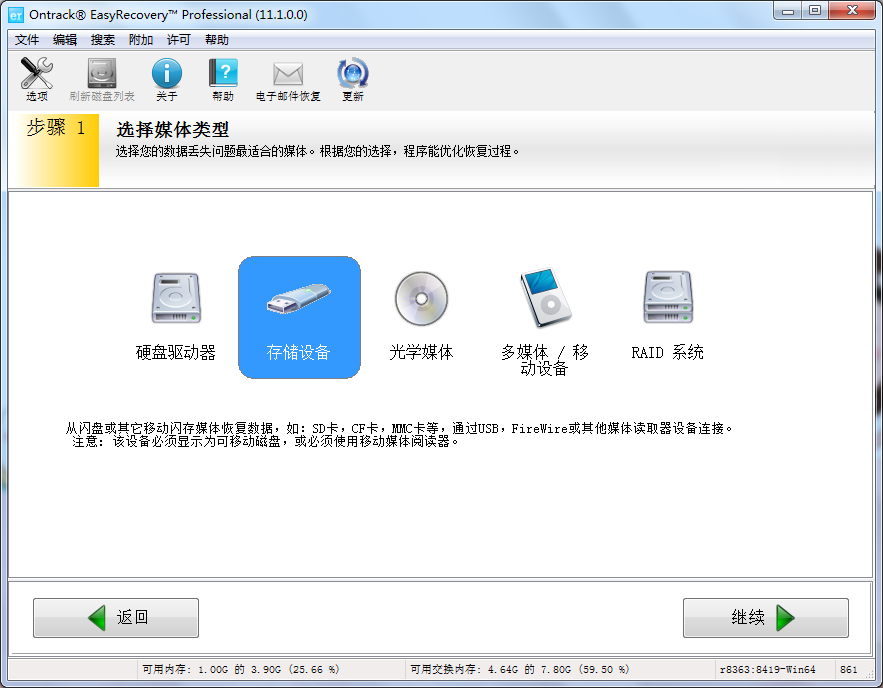Click the 步骤 1 step label
883x688 pixels.
(x=55, y=128)
